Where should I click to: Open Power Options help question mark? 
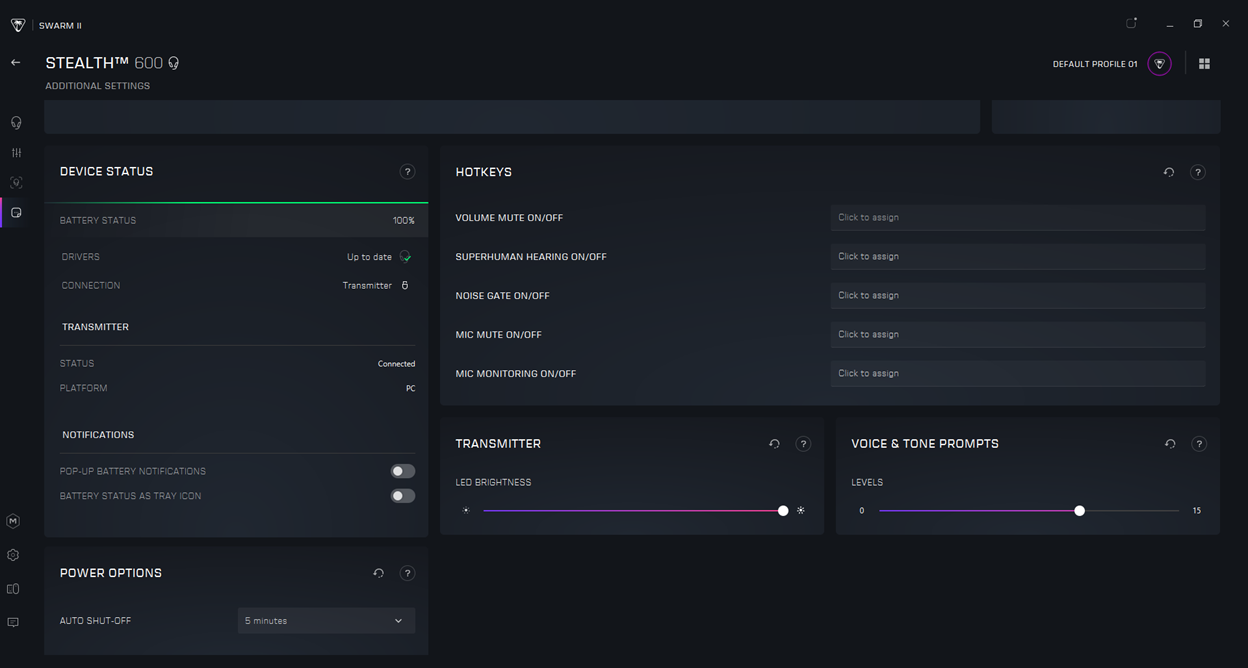pos(407,573)
